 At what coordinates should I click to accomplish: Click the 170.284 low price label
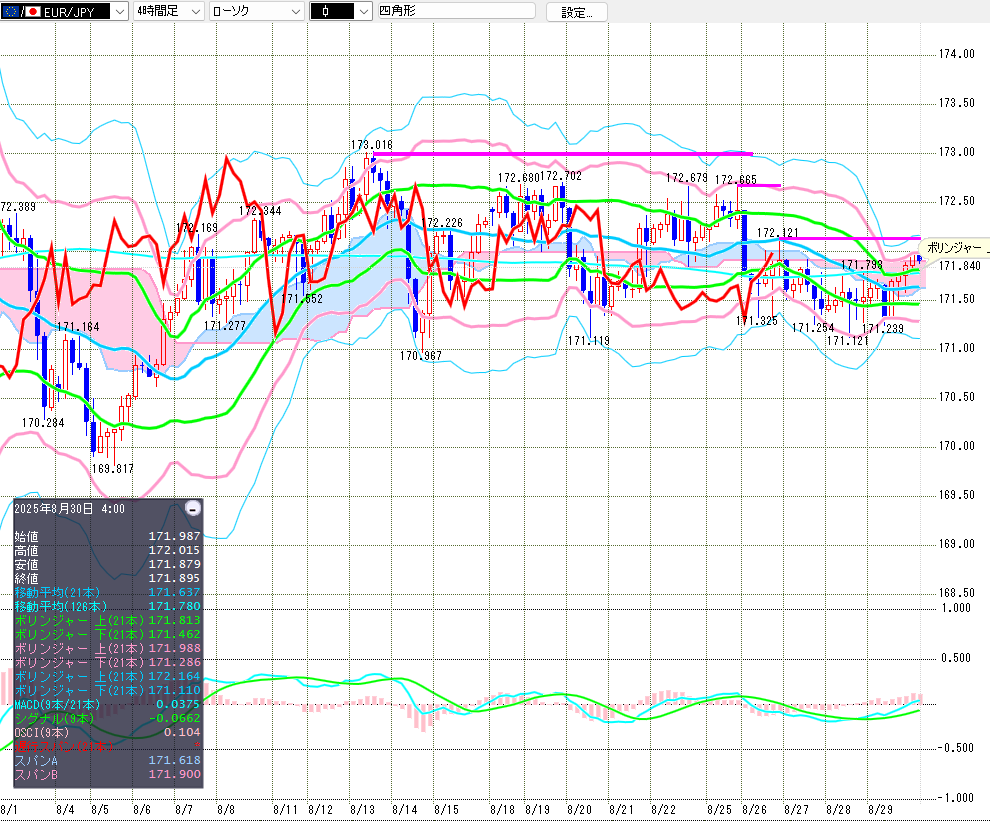(x=43, y=422)
